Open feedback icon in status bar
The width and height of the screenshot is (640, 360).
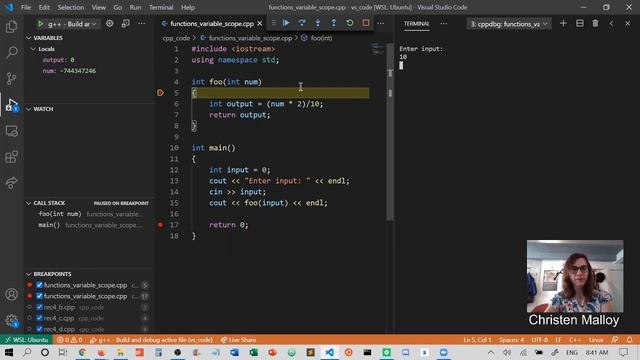coord(615,340)
